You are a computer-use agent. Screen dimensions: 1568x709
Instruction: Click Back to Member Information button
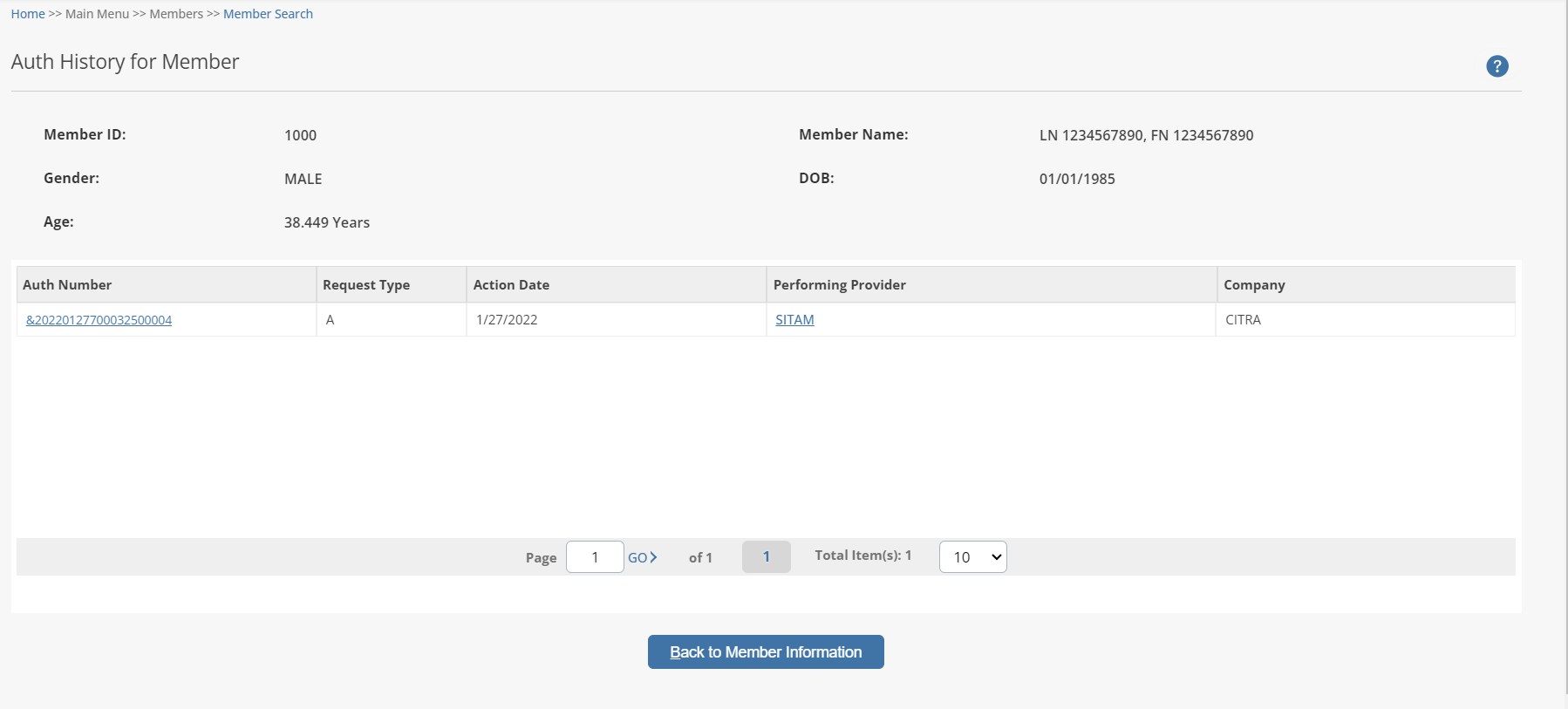point(766,652)
